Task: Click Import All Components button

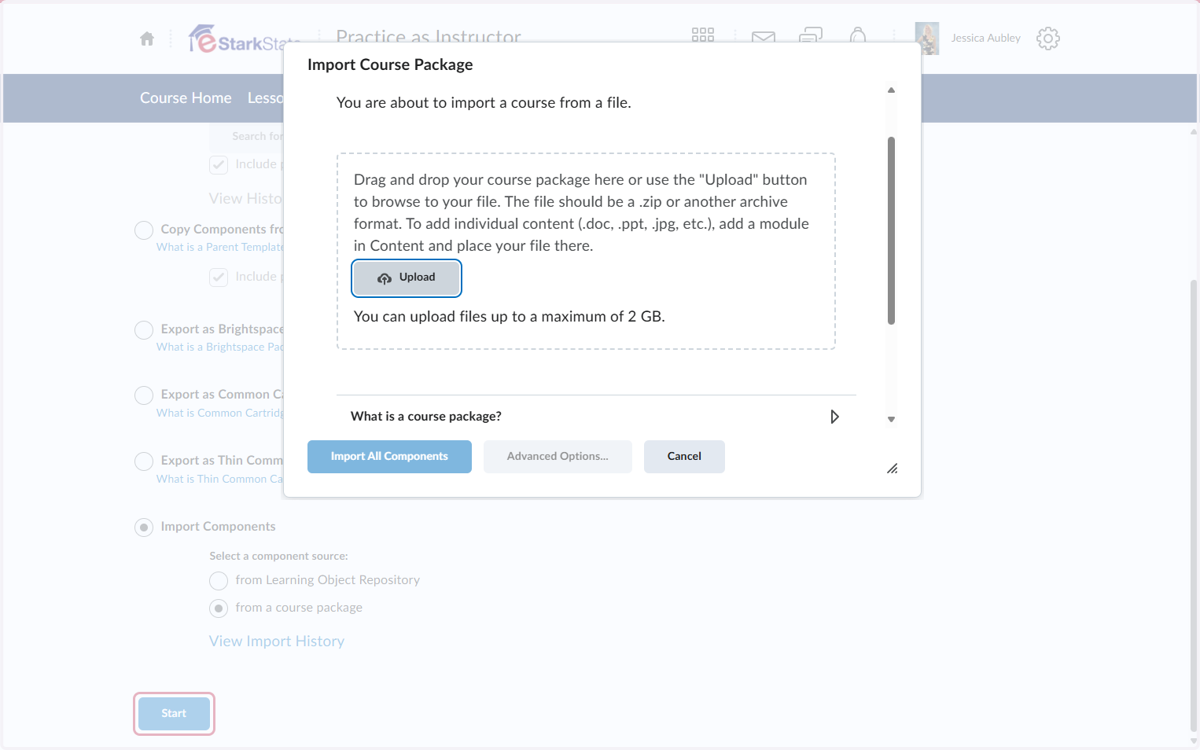Action: tap(389, 456)
